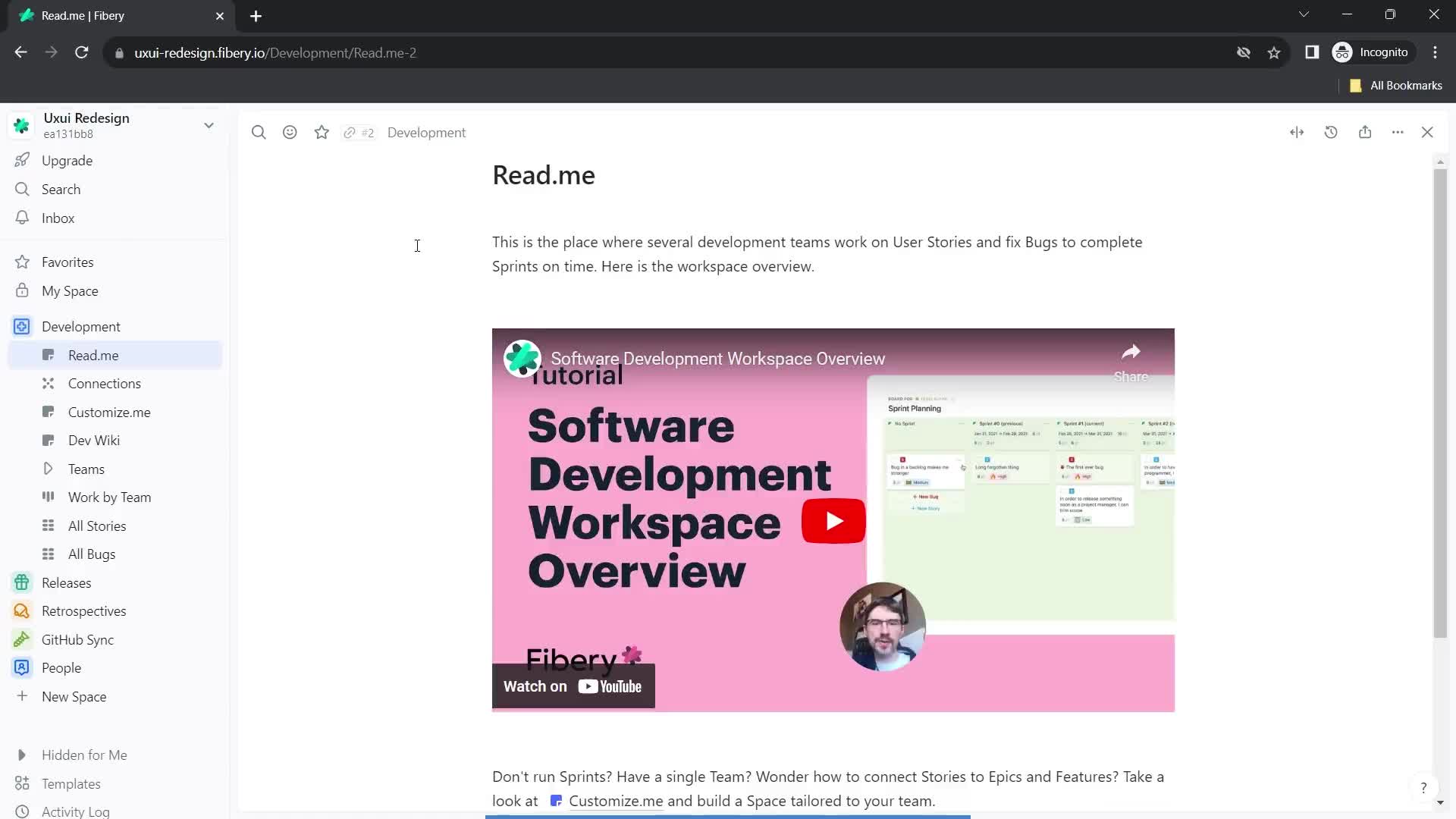
Task: Click the emoji/reaction icon in toolbar
Action: pyautogui.click(x=291, y=132)
